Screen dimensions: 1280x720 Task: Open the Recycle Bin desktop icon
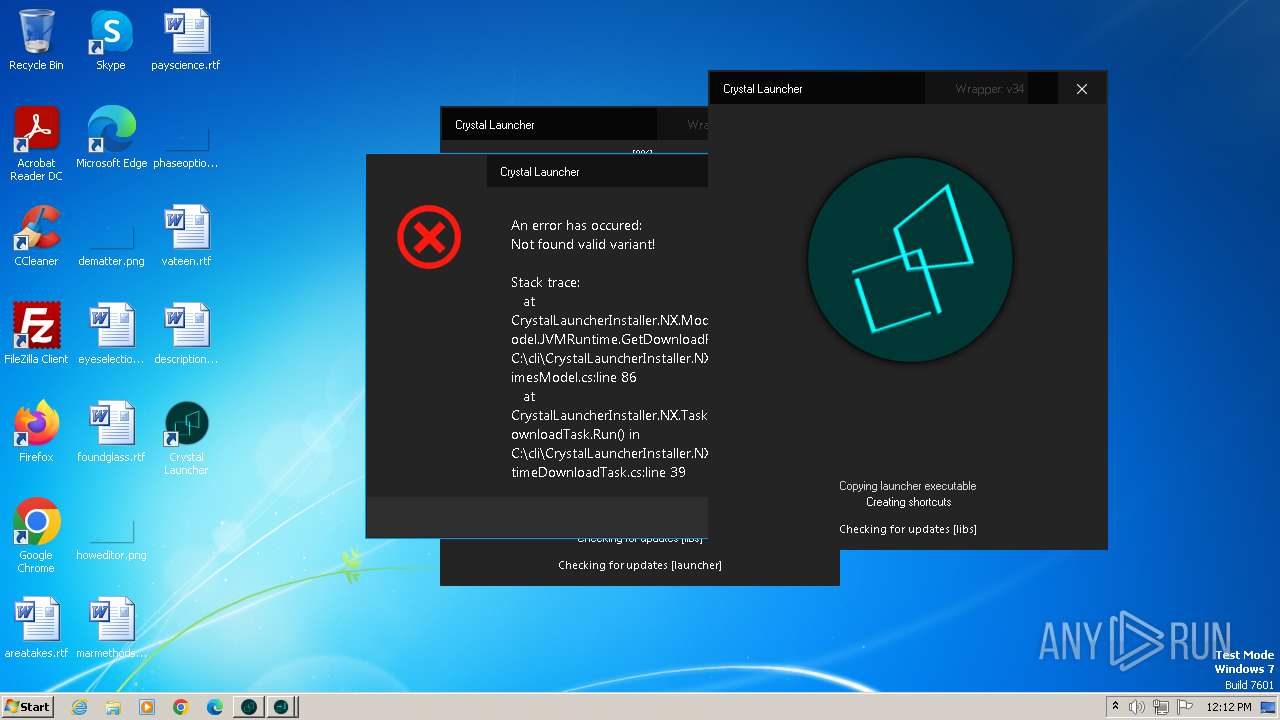36,40
